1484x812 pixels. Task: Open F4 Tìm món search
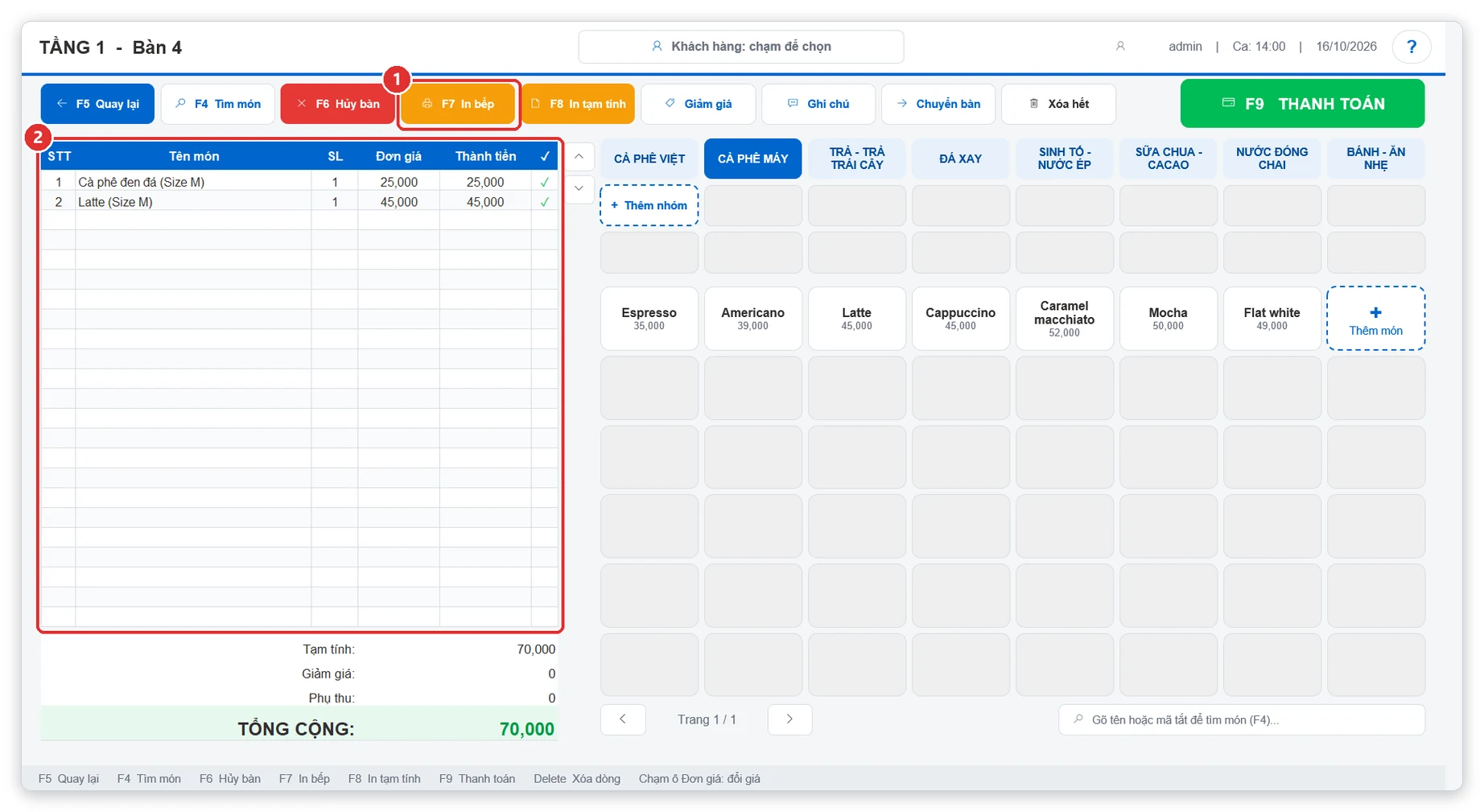(218, 104)
